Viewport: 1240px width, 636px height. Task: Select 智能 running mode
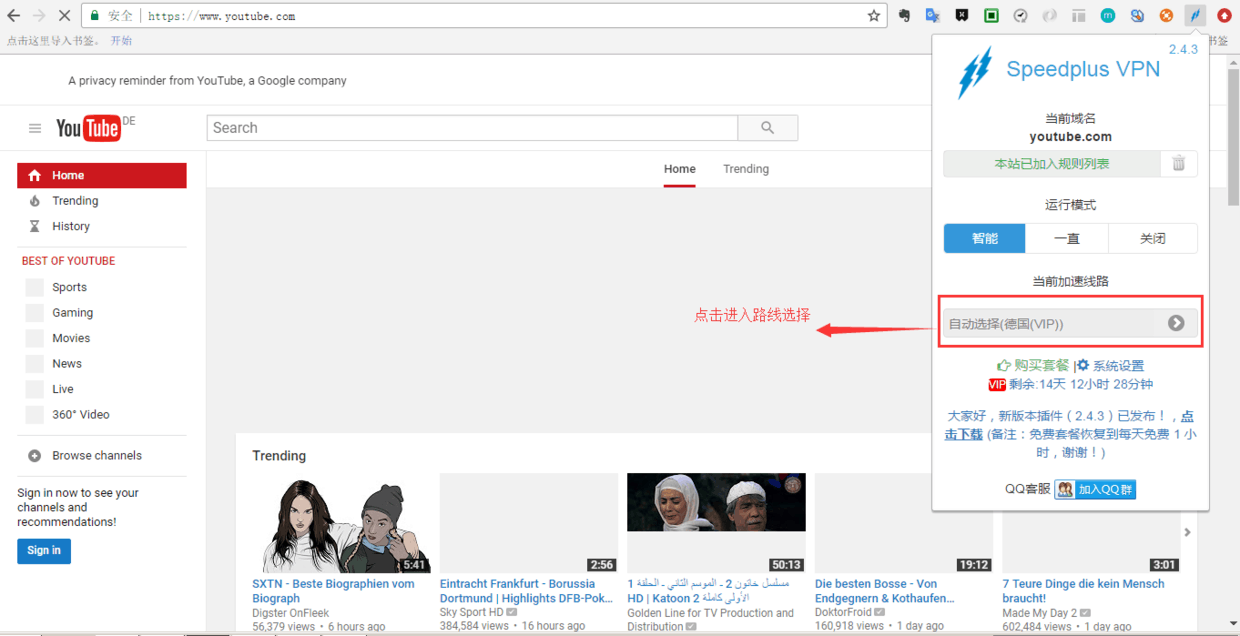click(984, 239)
